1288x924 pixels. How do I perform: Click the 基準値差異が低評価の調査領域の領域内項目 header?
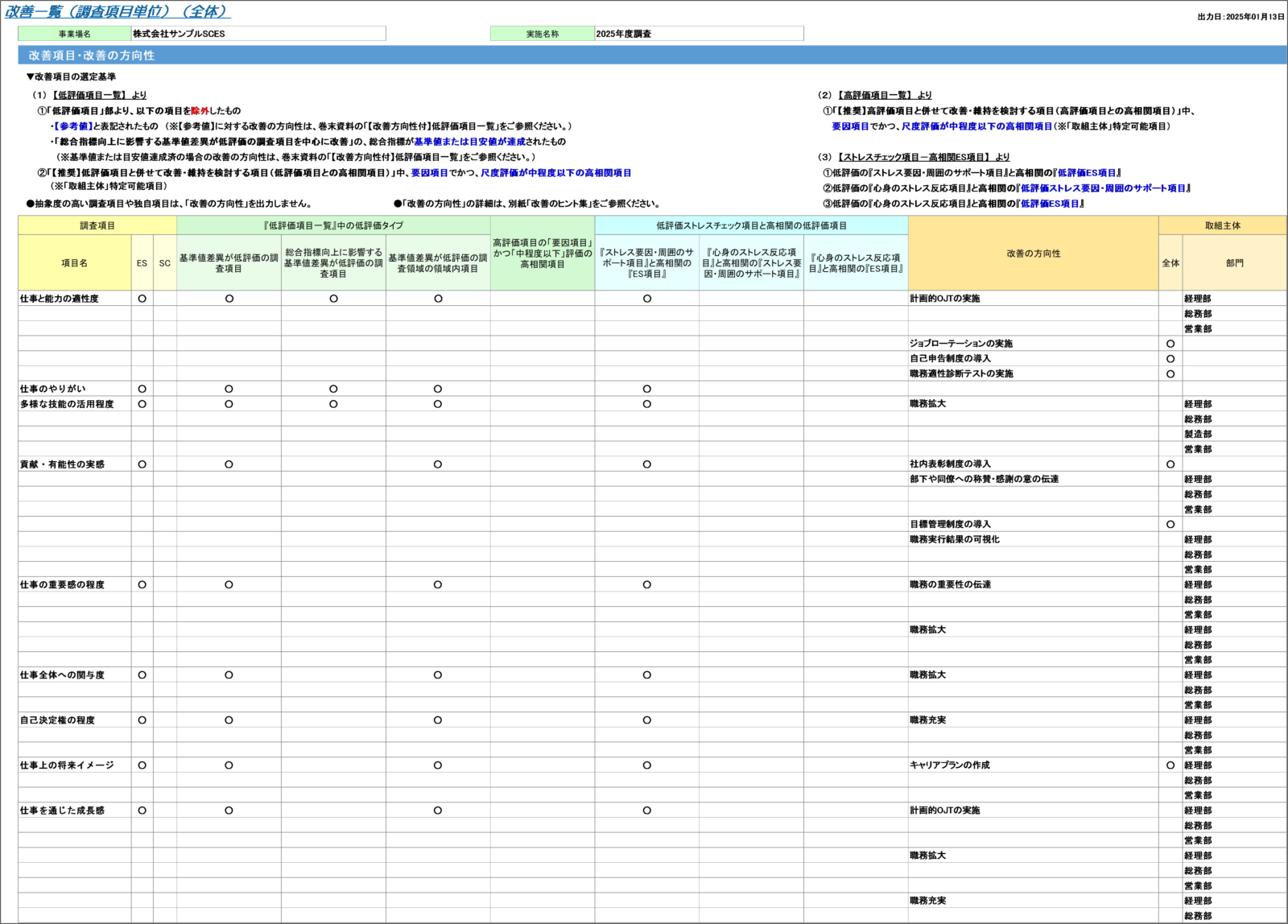pos(438,263)
